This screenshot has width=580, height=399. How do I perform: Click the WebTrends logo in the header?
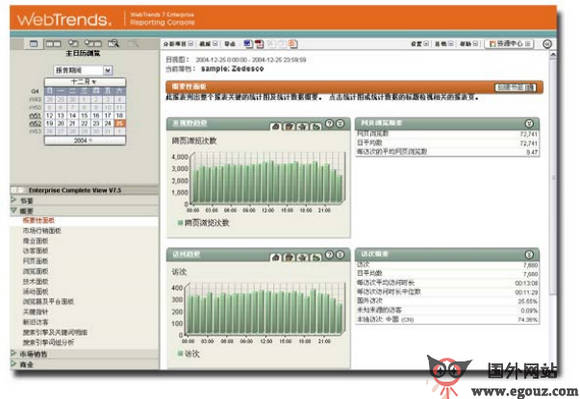click(64, 19)
